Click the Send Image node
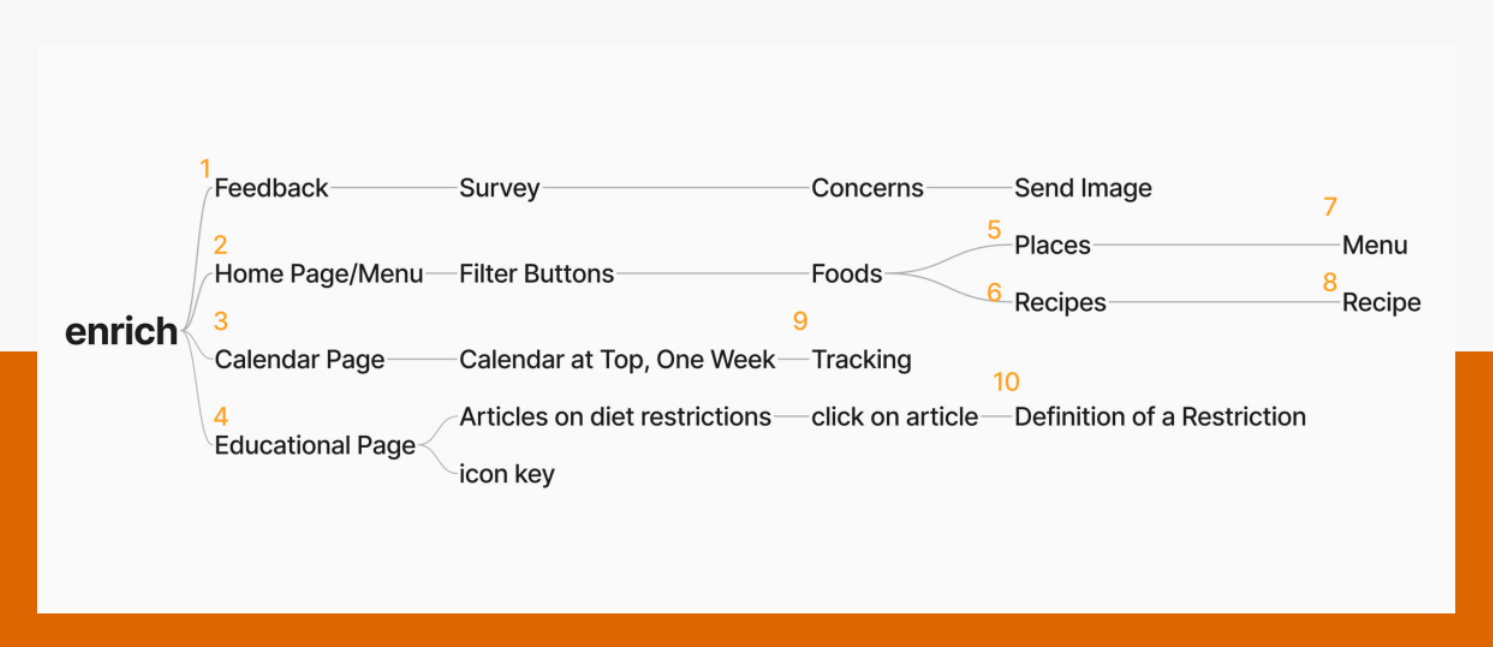 (x=1083, y=188)
